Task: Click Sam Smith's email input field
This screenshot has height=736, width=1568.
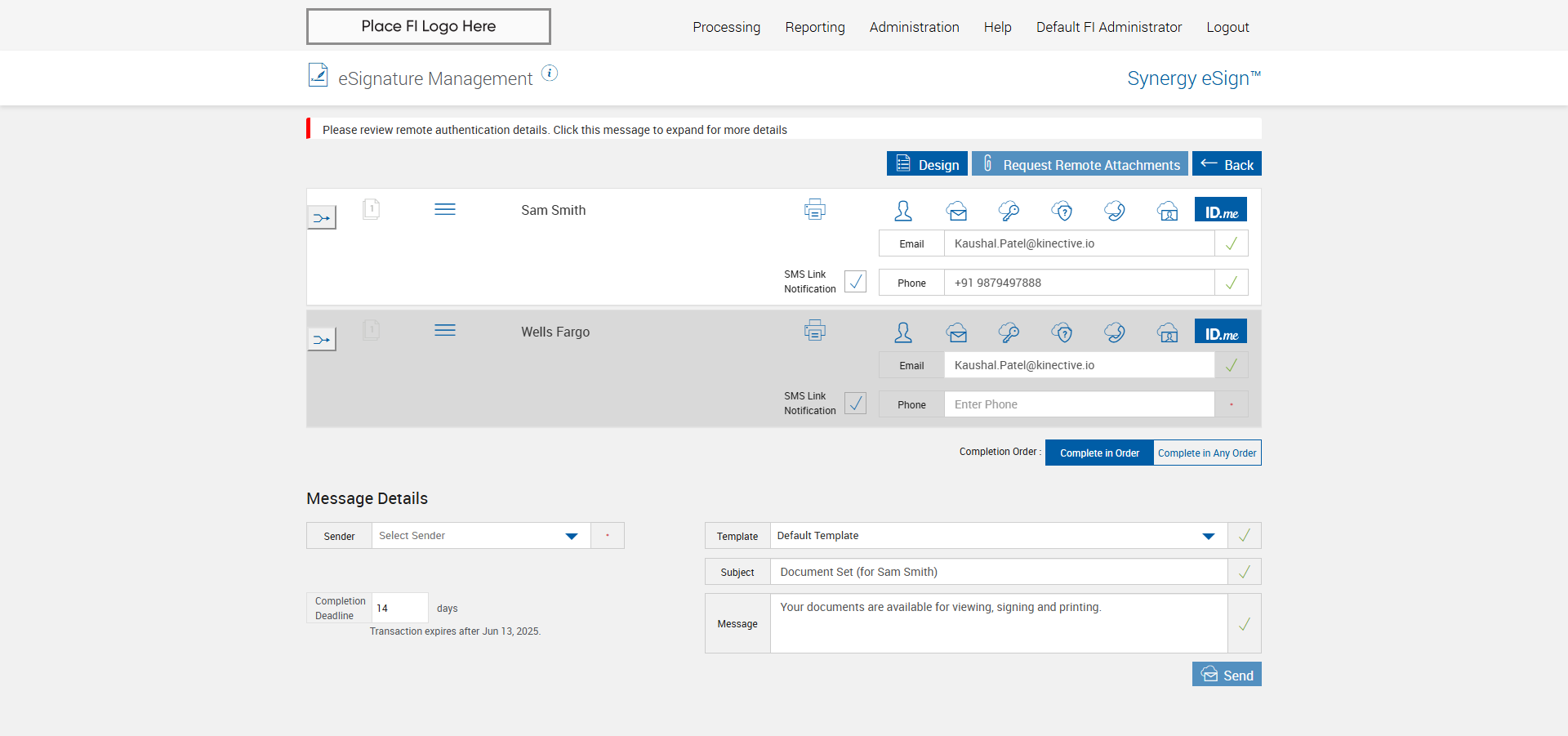Action: (1079, 243)
